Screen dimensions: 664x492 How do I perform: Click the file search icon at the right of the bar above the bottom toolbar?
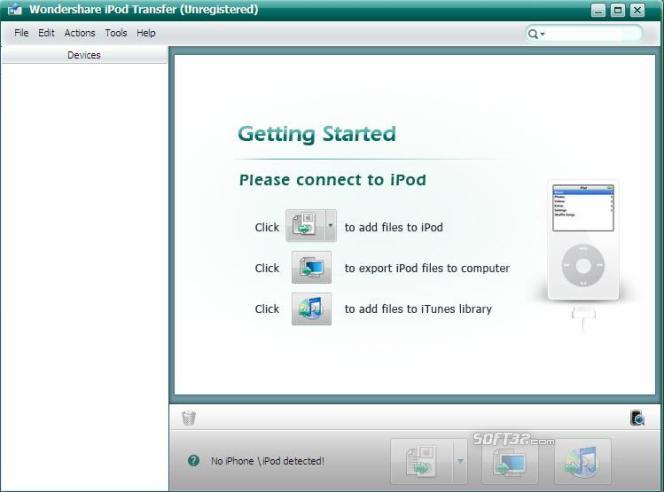point(637,418)
